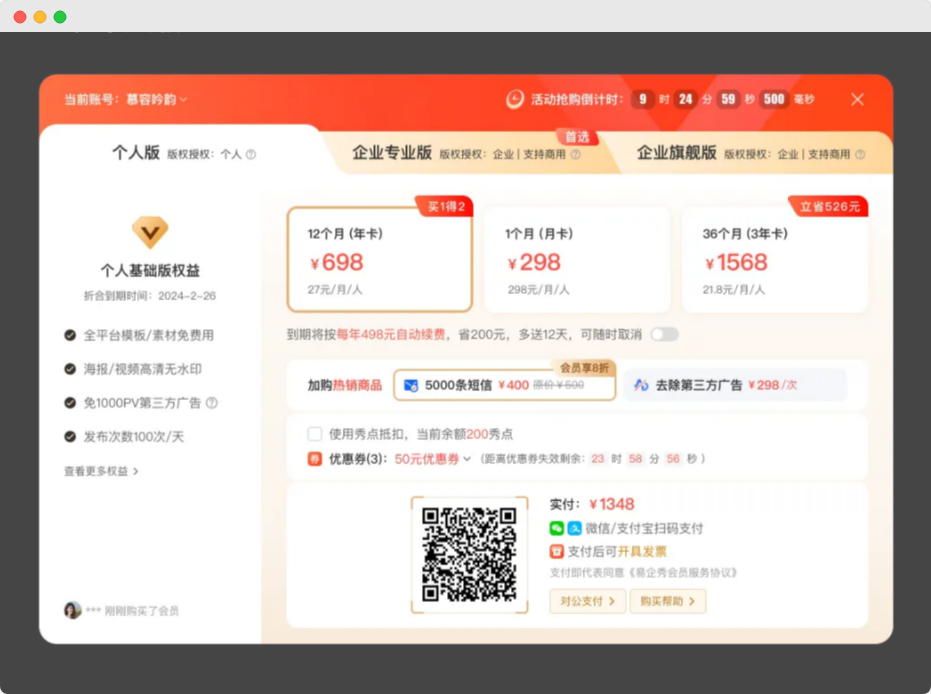
Task: Click the help icon beside 免1000PV第三方广告
Action: tap(211, 403)
